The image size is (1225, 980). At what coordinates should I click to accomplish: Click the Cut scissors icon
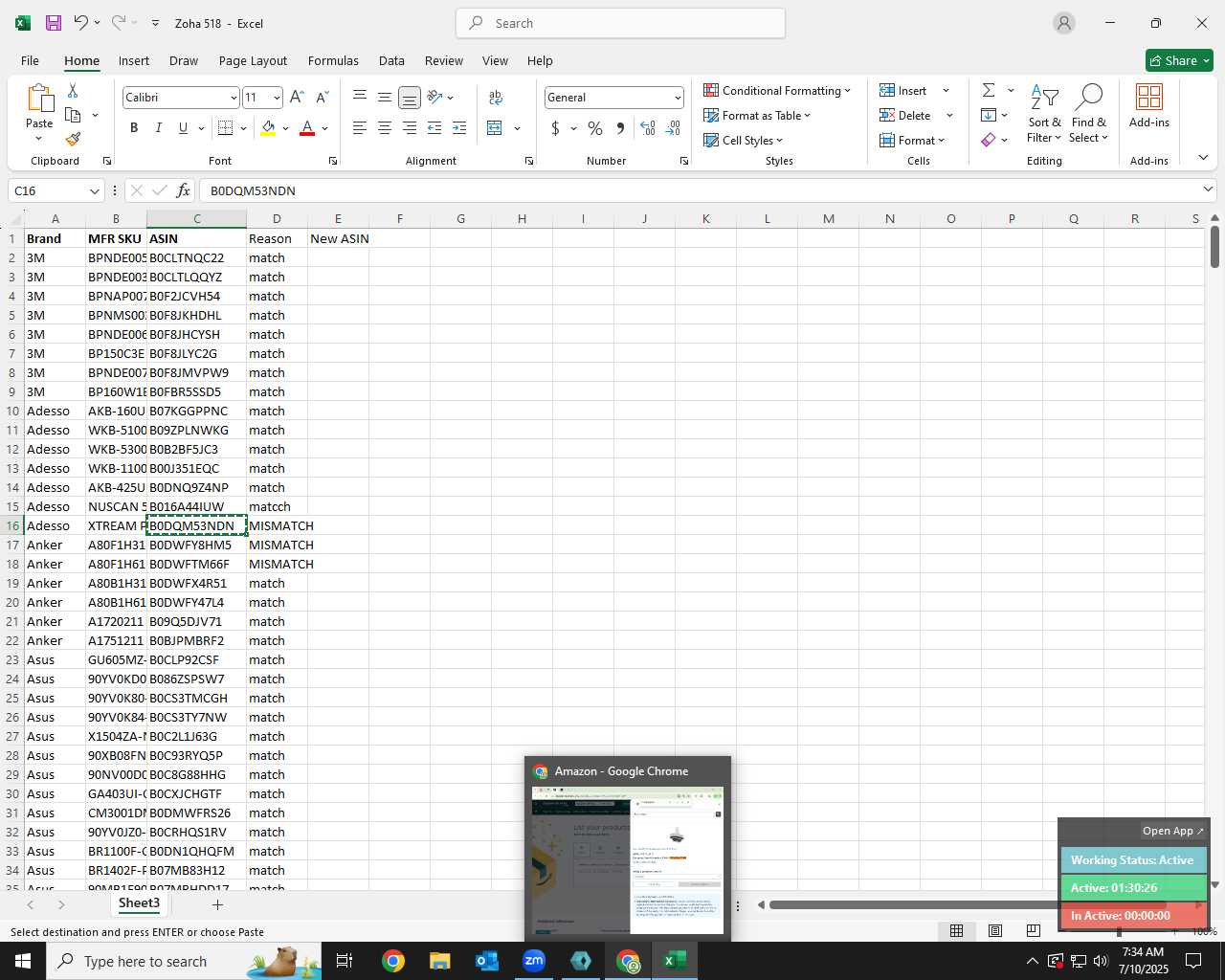(73, 90)
